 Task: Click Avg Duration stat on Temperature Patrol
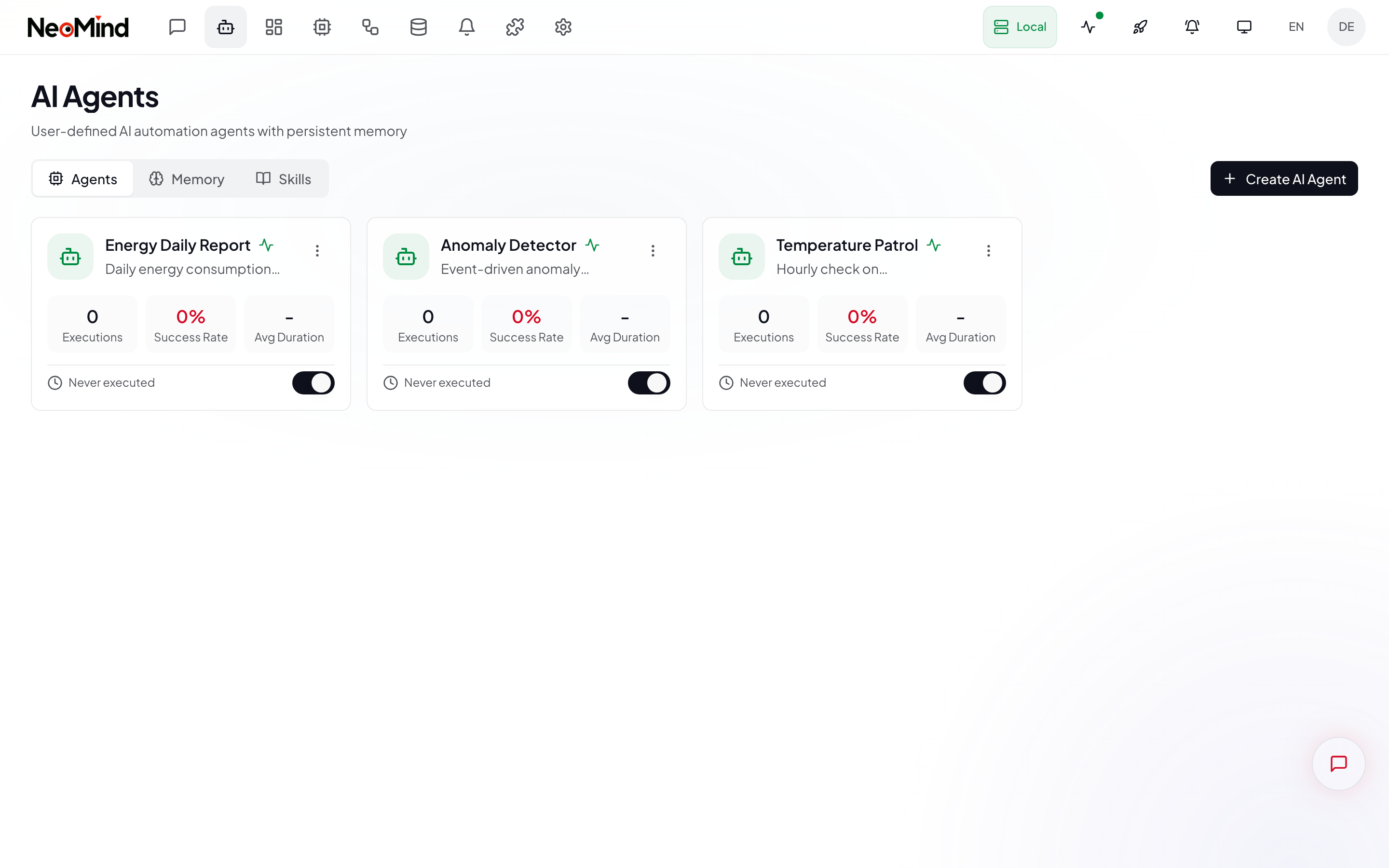tap(961, 325)
